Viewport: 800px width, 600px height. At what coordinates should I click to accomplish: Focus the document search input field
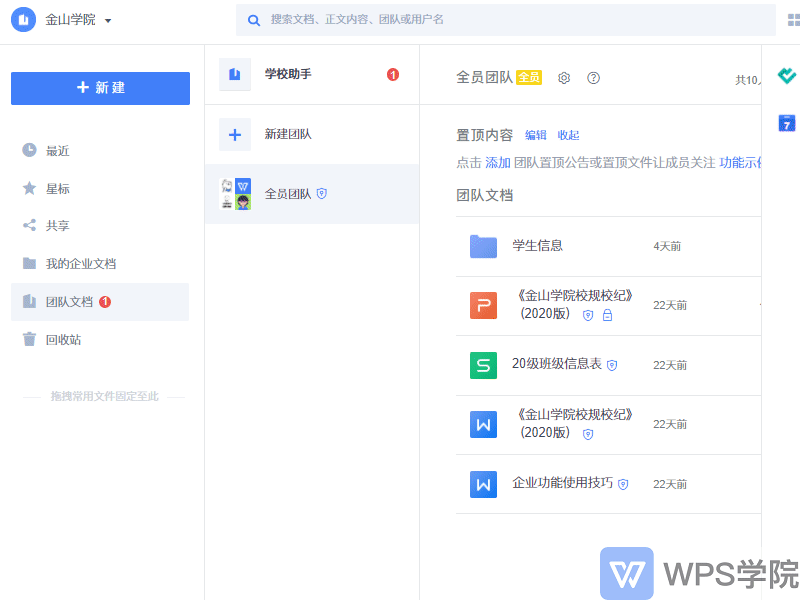506,20
